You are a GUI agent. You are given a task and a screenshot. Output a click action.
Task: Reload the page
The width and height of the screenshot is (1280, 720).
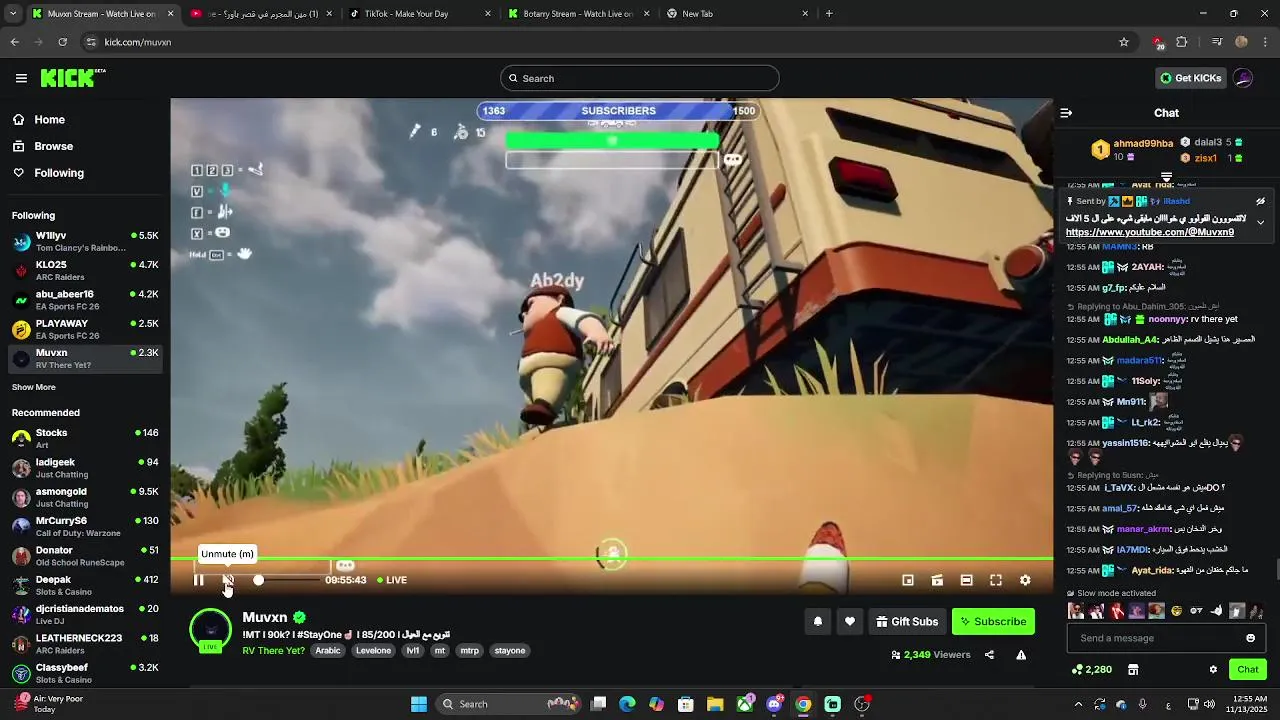click(x=62, y=42)
